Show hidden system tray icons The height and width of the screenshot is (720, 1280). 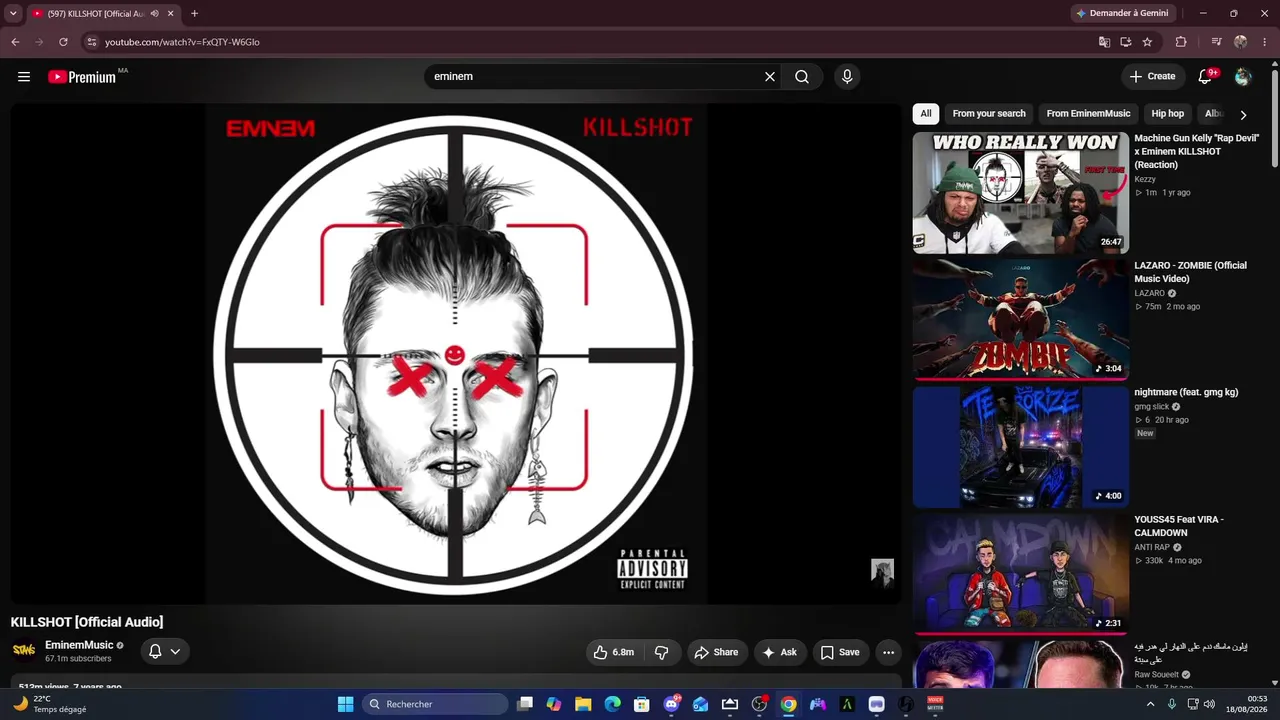point(1150,704)
